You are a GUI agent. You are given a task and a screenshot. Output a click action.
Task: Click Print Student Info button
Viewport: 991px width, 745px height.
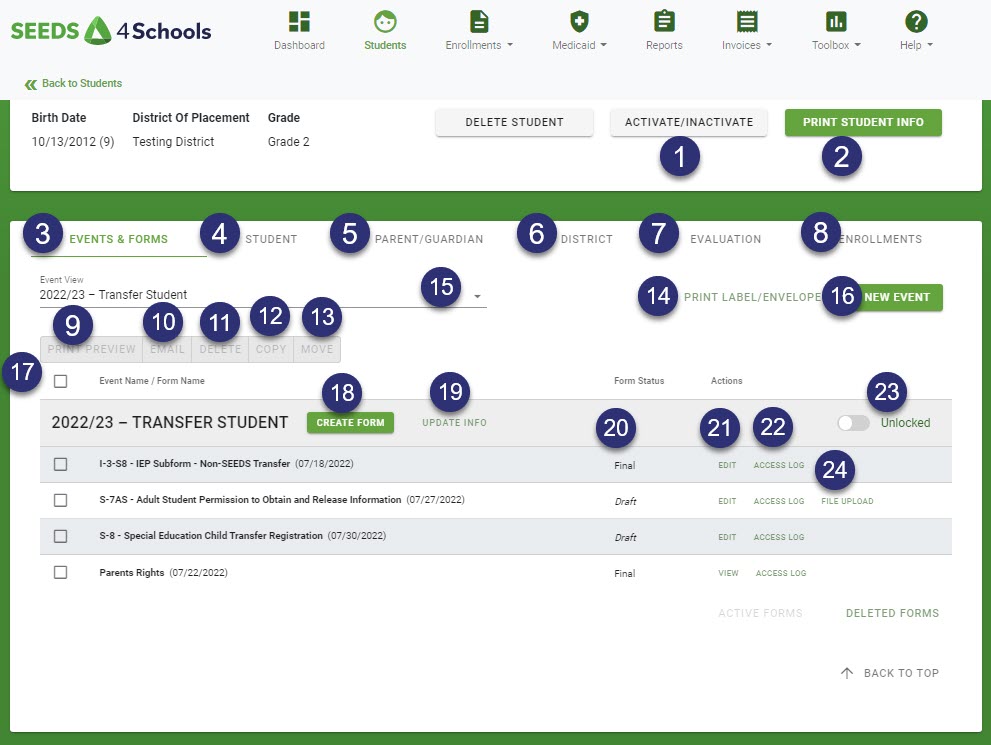coord(863,122)
